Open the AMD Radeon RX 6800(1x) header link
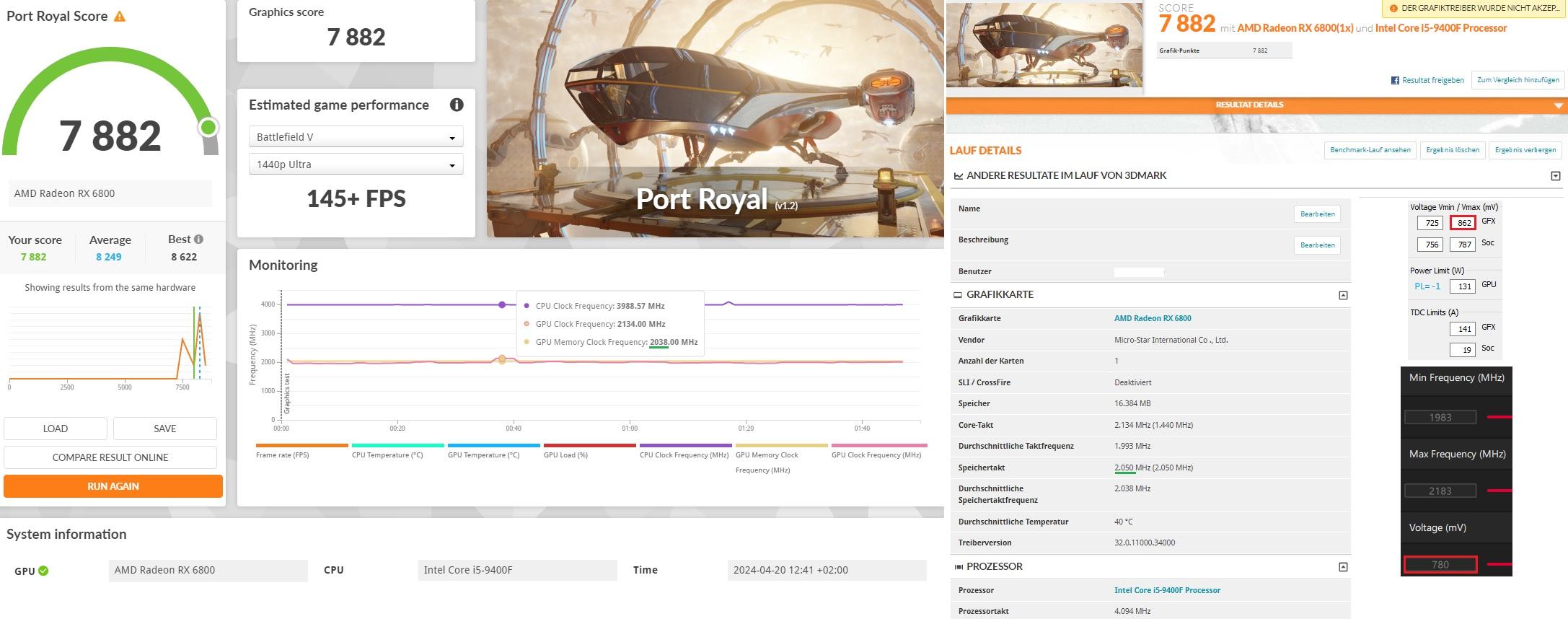The image size is (1568, 619). pyautogui.click(x=1295, y=28)
